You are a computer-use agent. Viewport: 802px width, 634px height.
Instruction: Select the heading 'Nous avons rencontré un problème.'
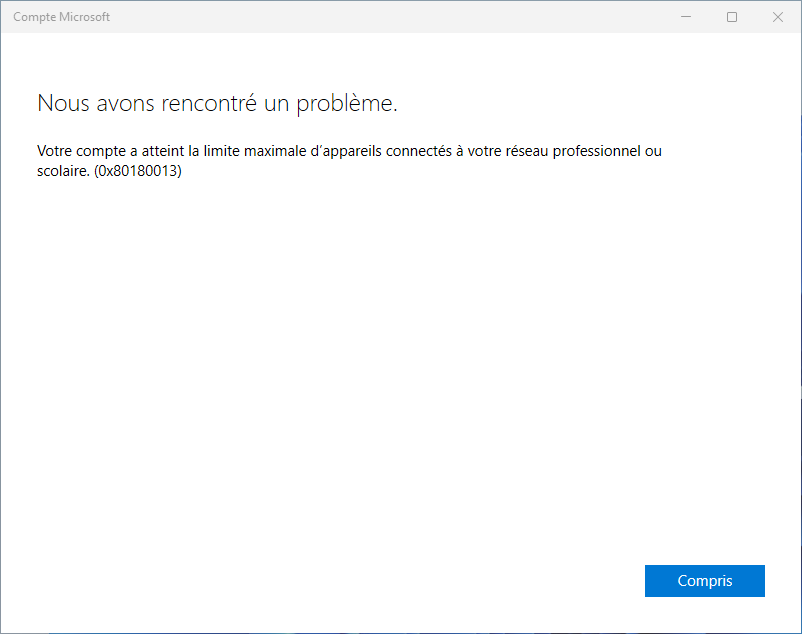217,104
